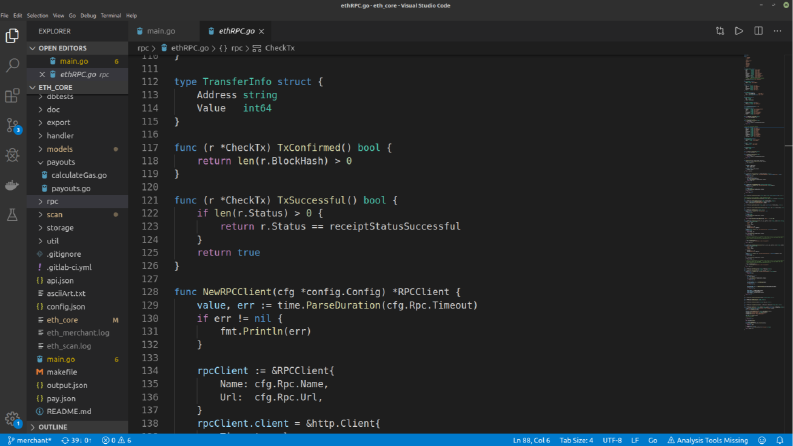Click the minimap code overview
The image size is (793, 446).
pos(763,192)
